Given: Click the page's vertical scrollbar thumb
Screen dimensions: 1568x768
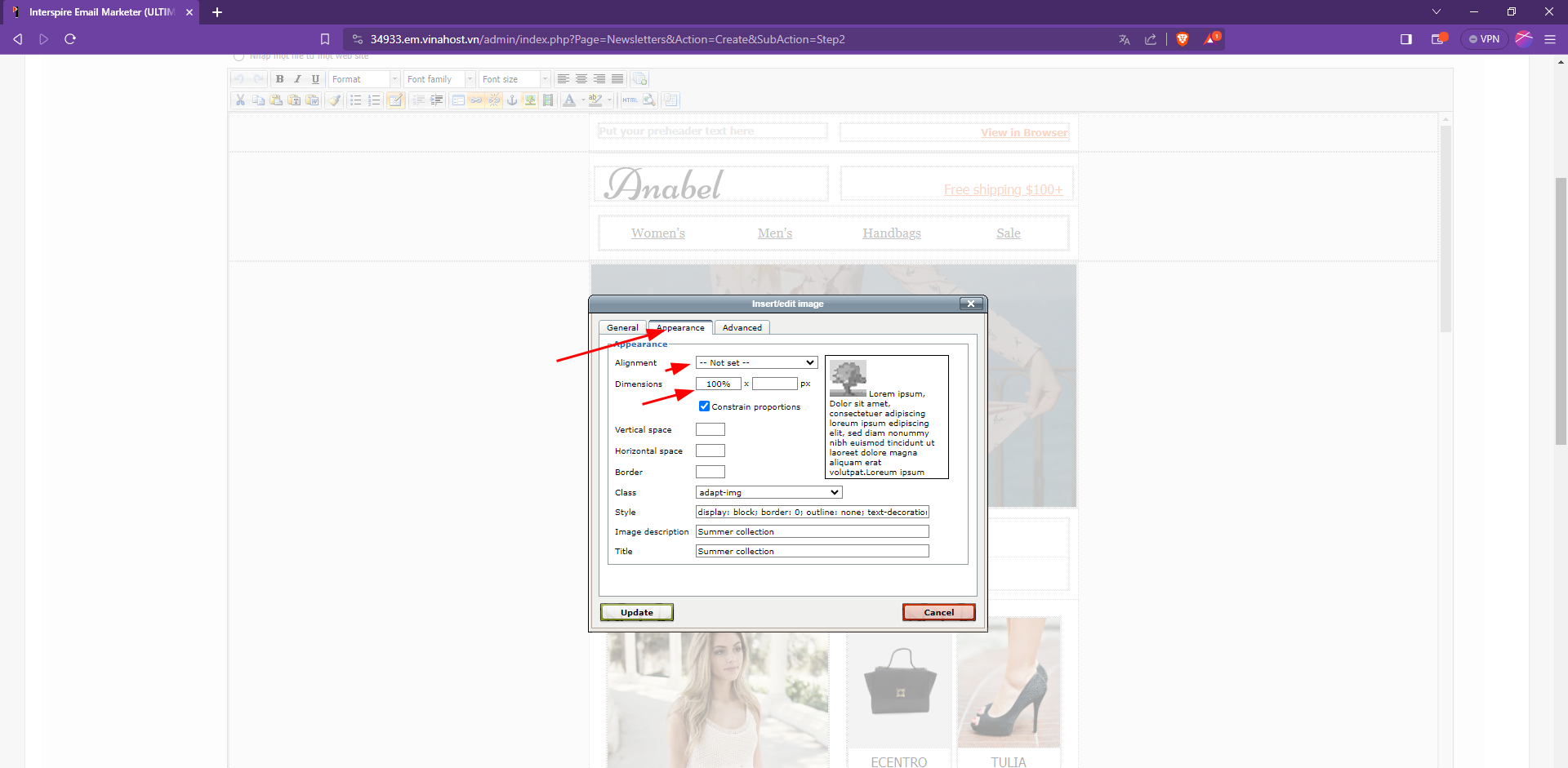Looking at the screenshot, I should tap(1561, 310).
